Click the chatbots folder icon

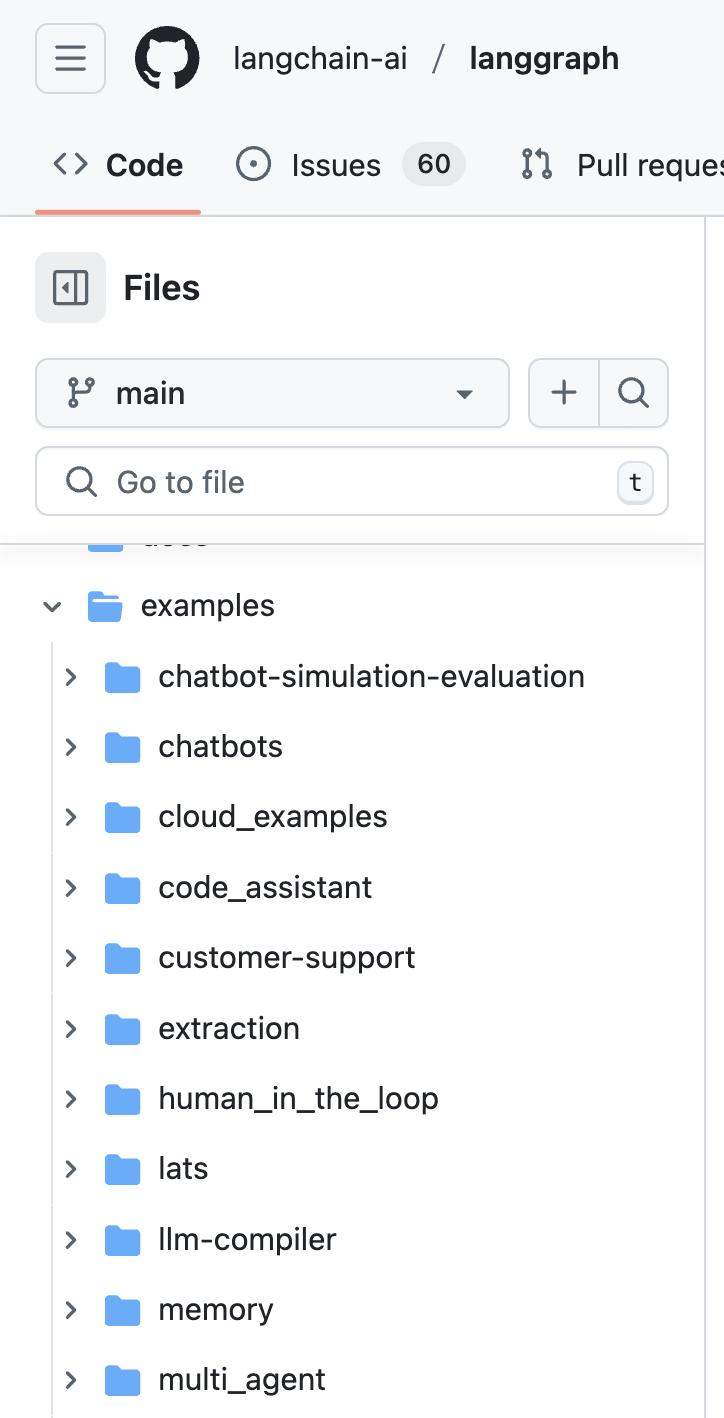click(122, 747)
